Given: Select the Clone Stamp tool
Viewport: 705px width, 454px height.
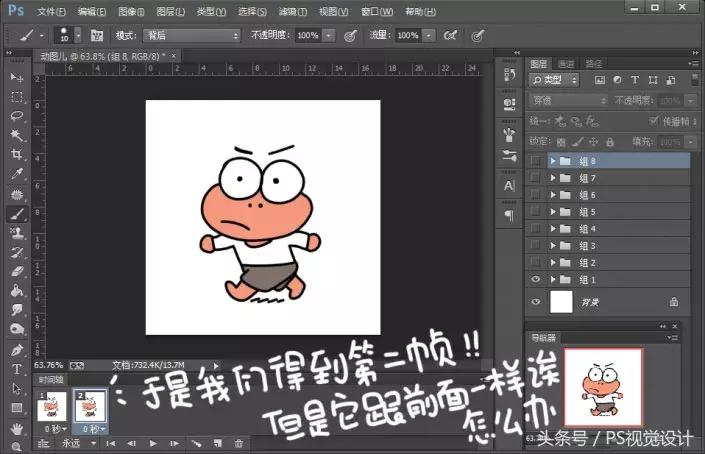Looking at the screenshot, I should pos(17,233).
